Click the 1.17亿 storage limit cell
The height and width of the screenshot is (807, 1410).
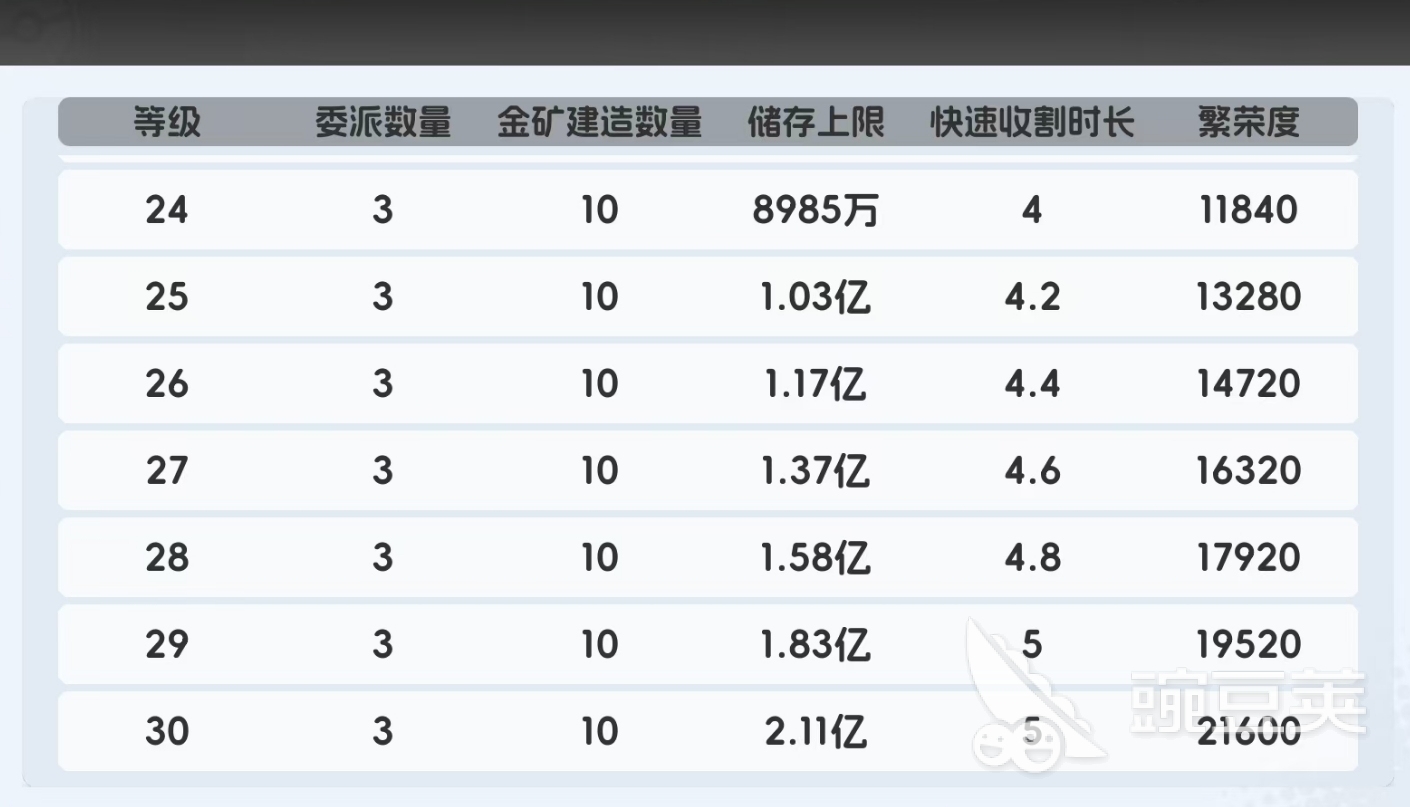[x=816, y=384]
